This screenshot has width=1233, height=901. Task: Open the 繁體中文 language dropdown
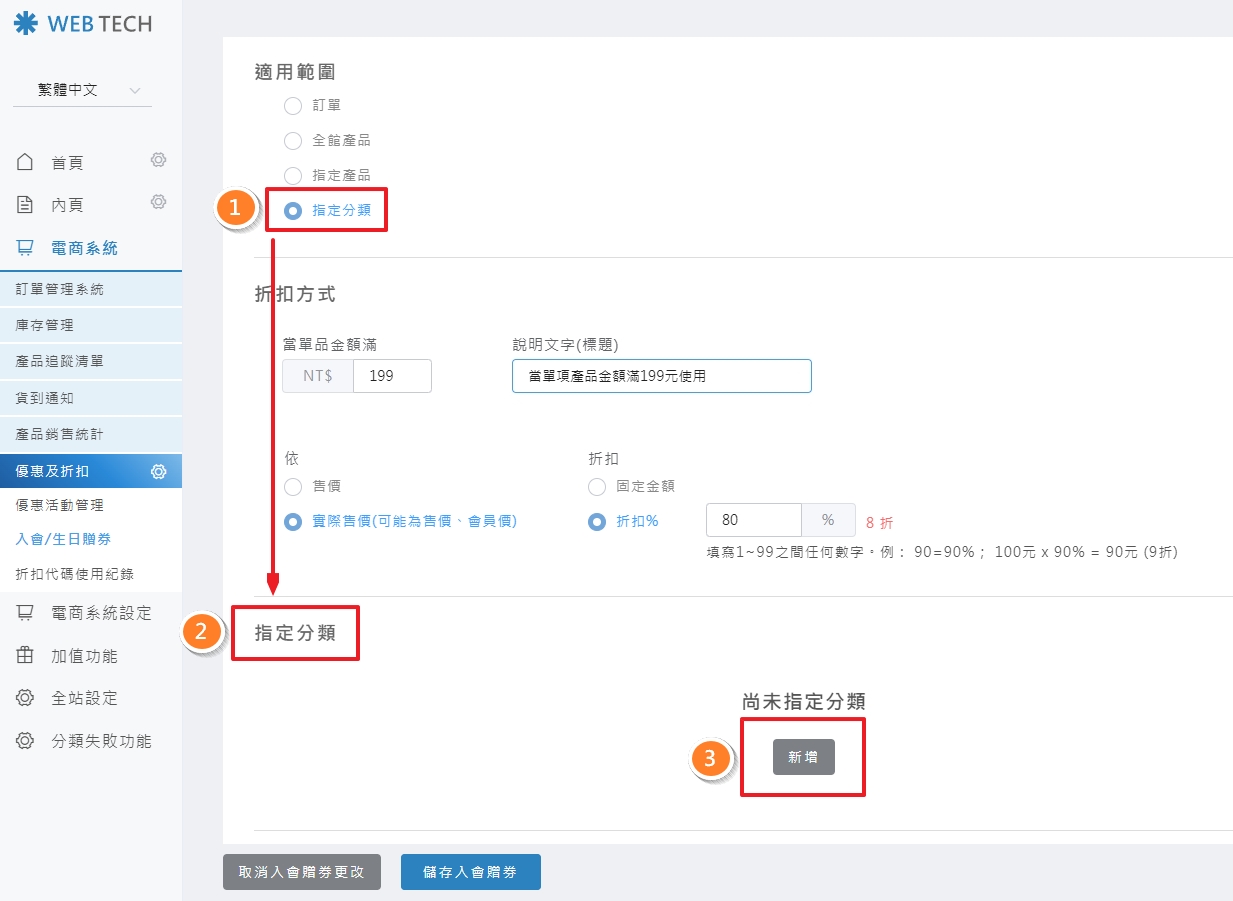(82, 90)
